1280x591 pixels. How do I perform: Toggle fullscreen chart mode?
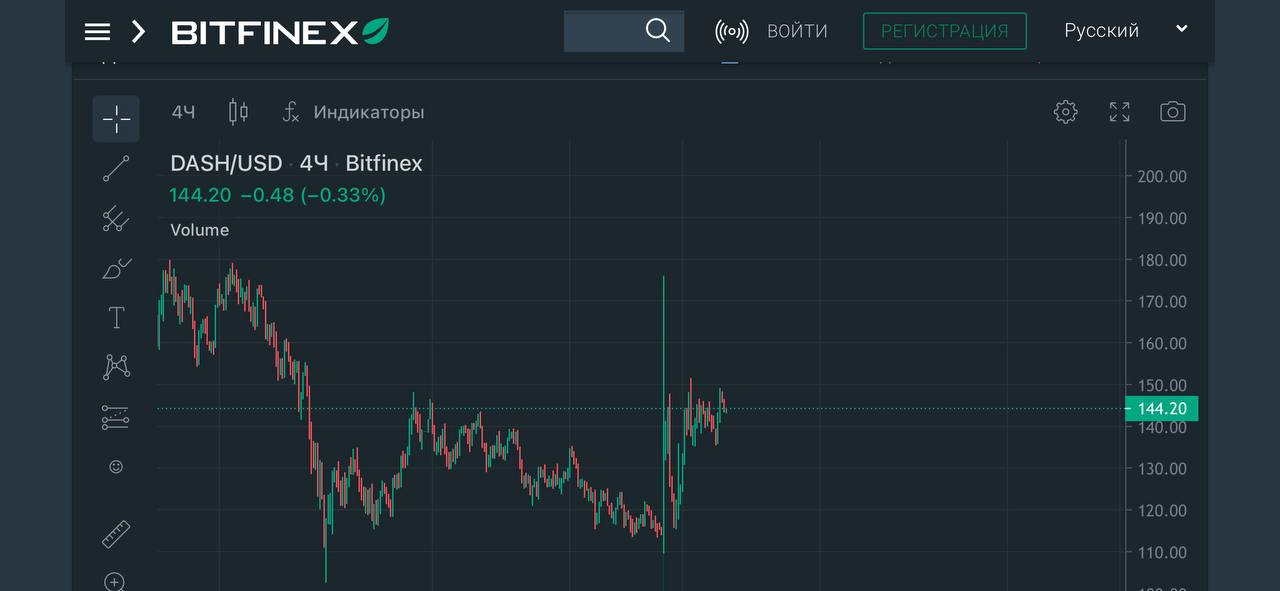coord(1120,111)
